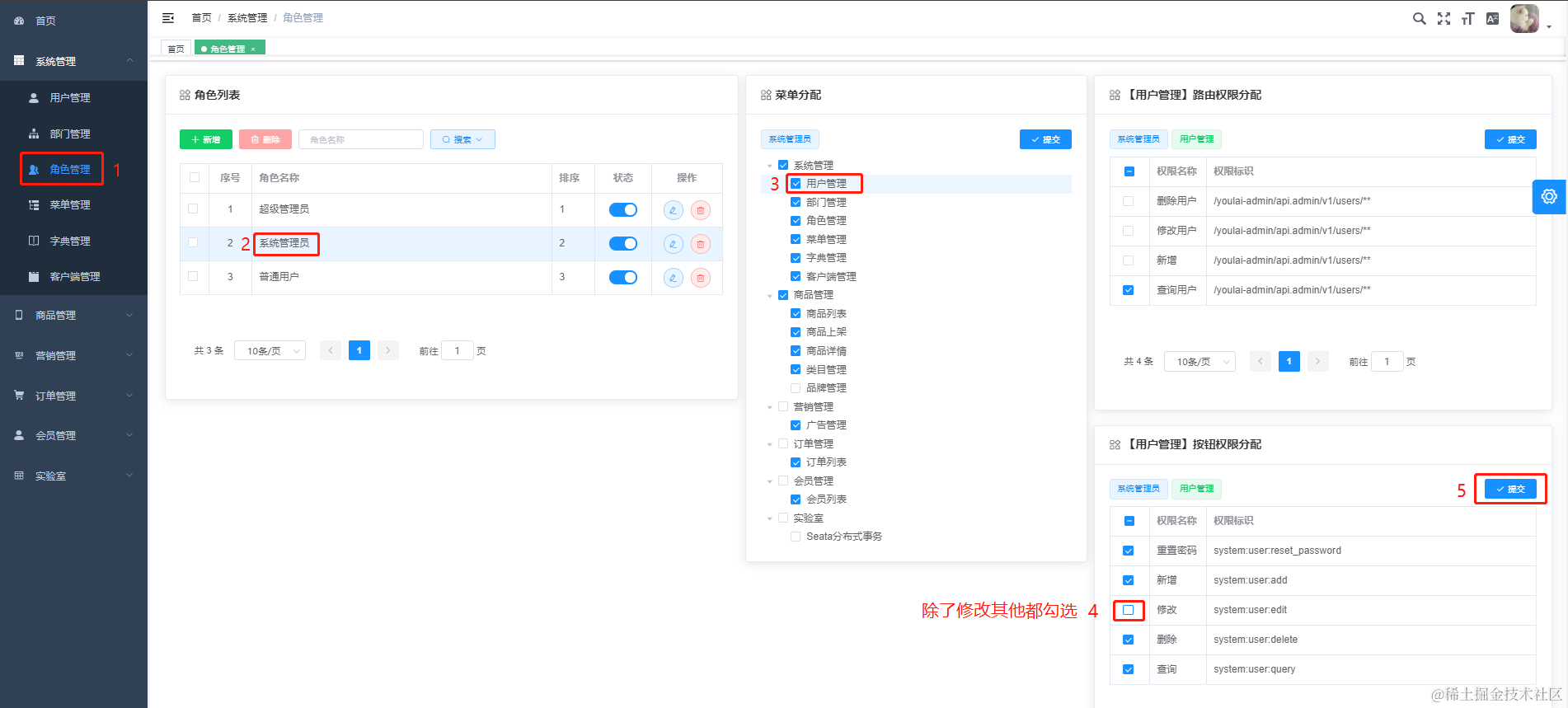Click the system:user:delete permission text

(1256, 640)
